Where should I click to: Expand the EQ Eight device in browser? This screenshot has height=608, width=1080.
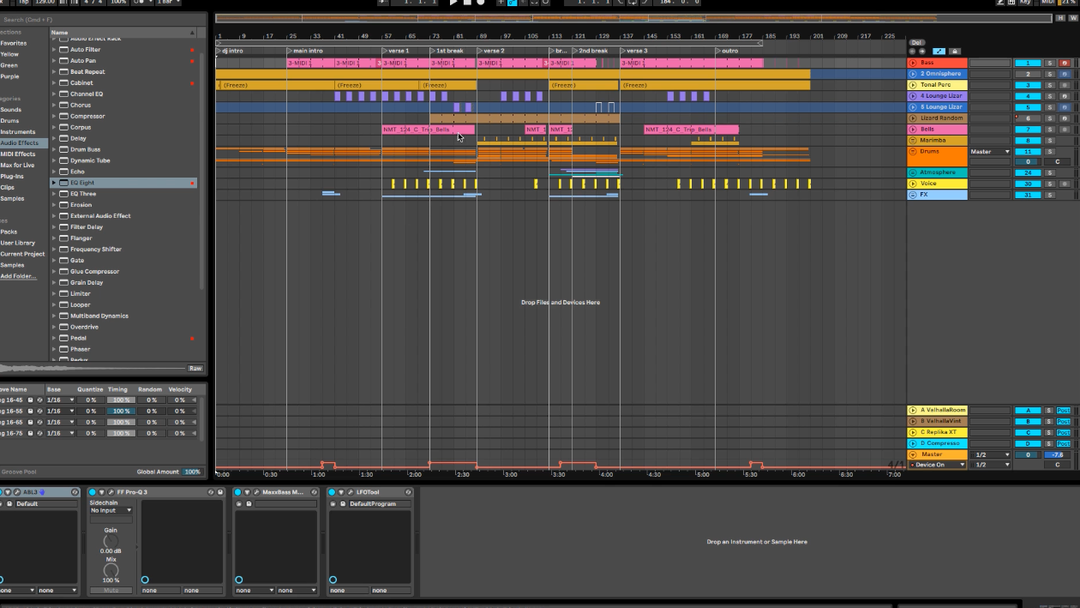coord(54,183)
